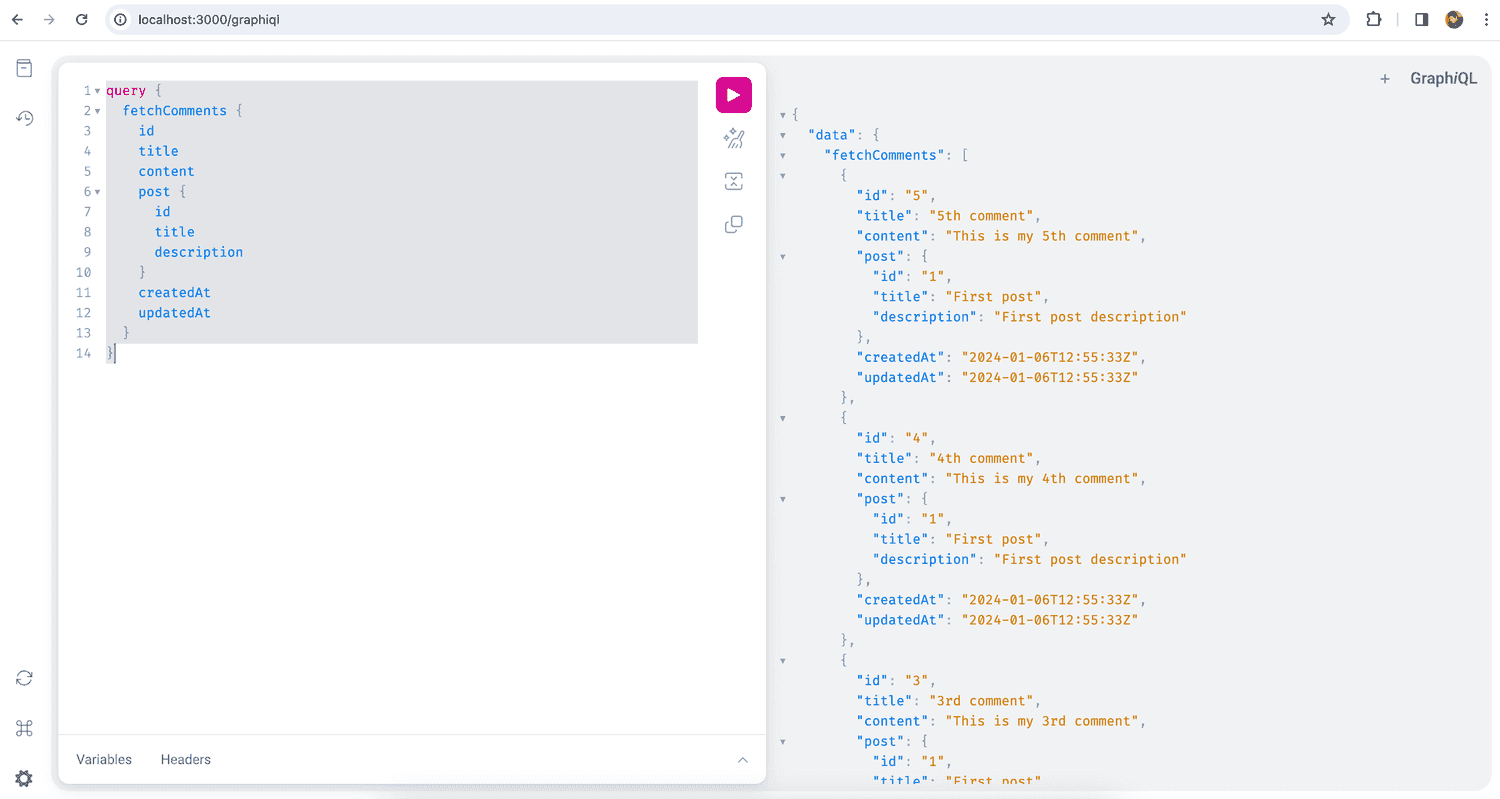The height and width of the screenshot is (799, 1500).
Task: Open the GraphiQL settings dialog
Action: [x=24, y=778]
